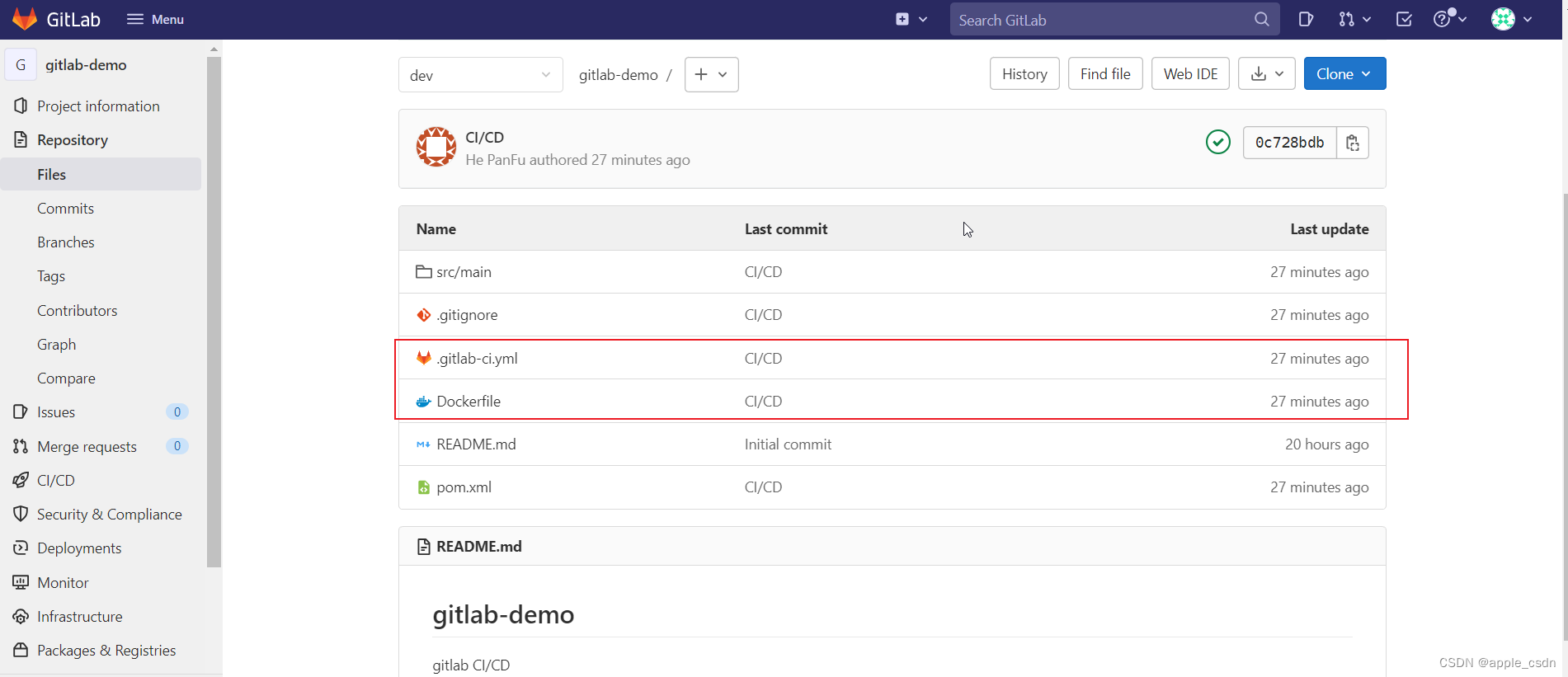The image size is (1568, 677).
Task: Open CI/CD last commit link for Dockerfile
Action: [763, 402]
